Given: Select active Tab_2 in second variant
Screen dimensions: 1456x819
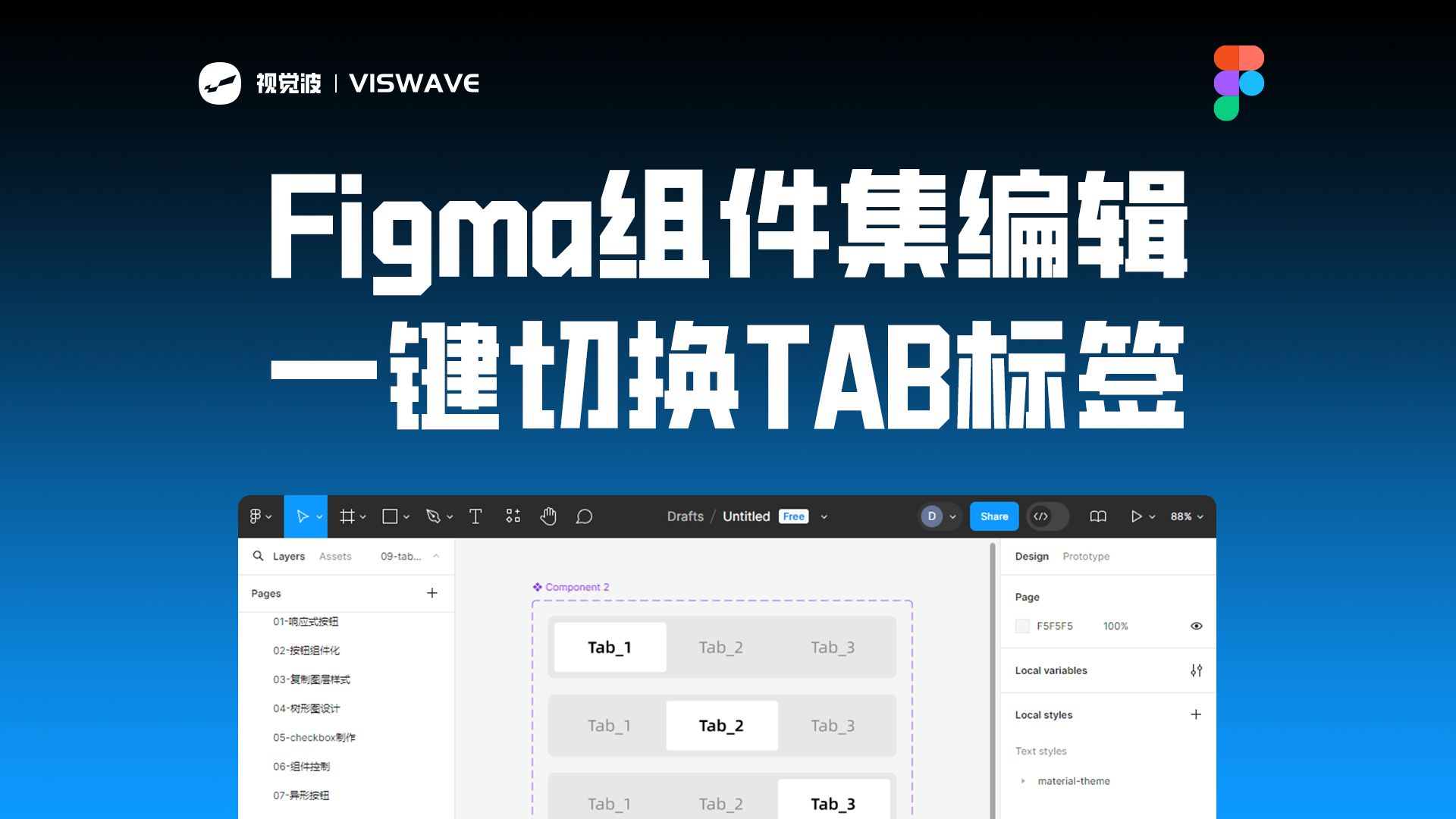Looking at the screenshot, I should [x=721, y=726].
